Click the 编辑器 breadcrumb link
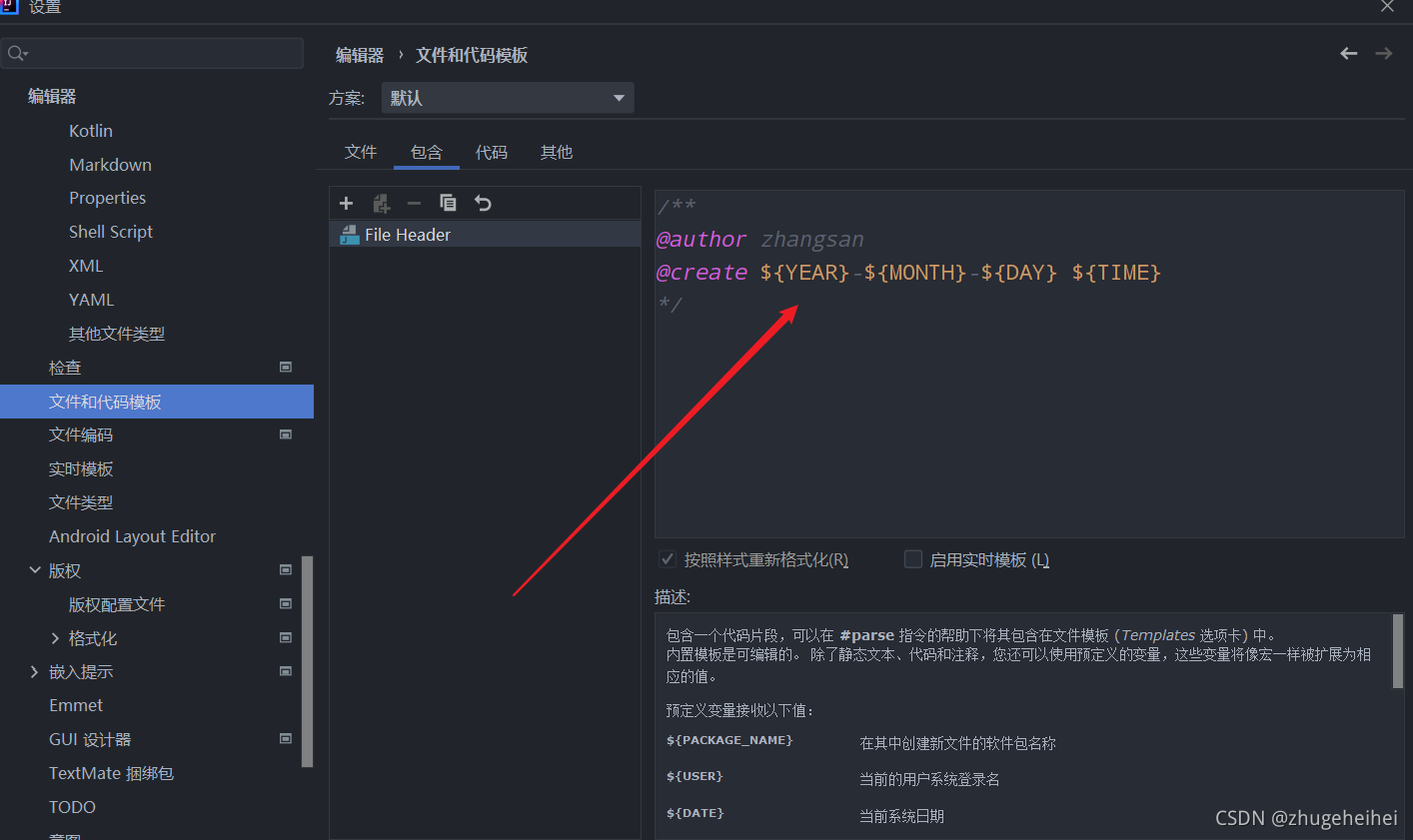This screenshot has width=1413, height=840. pos(359,55)
